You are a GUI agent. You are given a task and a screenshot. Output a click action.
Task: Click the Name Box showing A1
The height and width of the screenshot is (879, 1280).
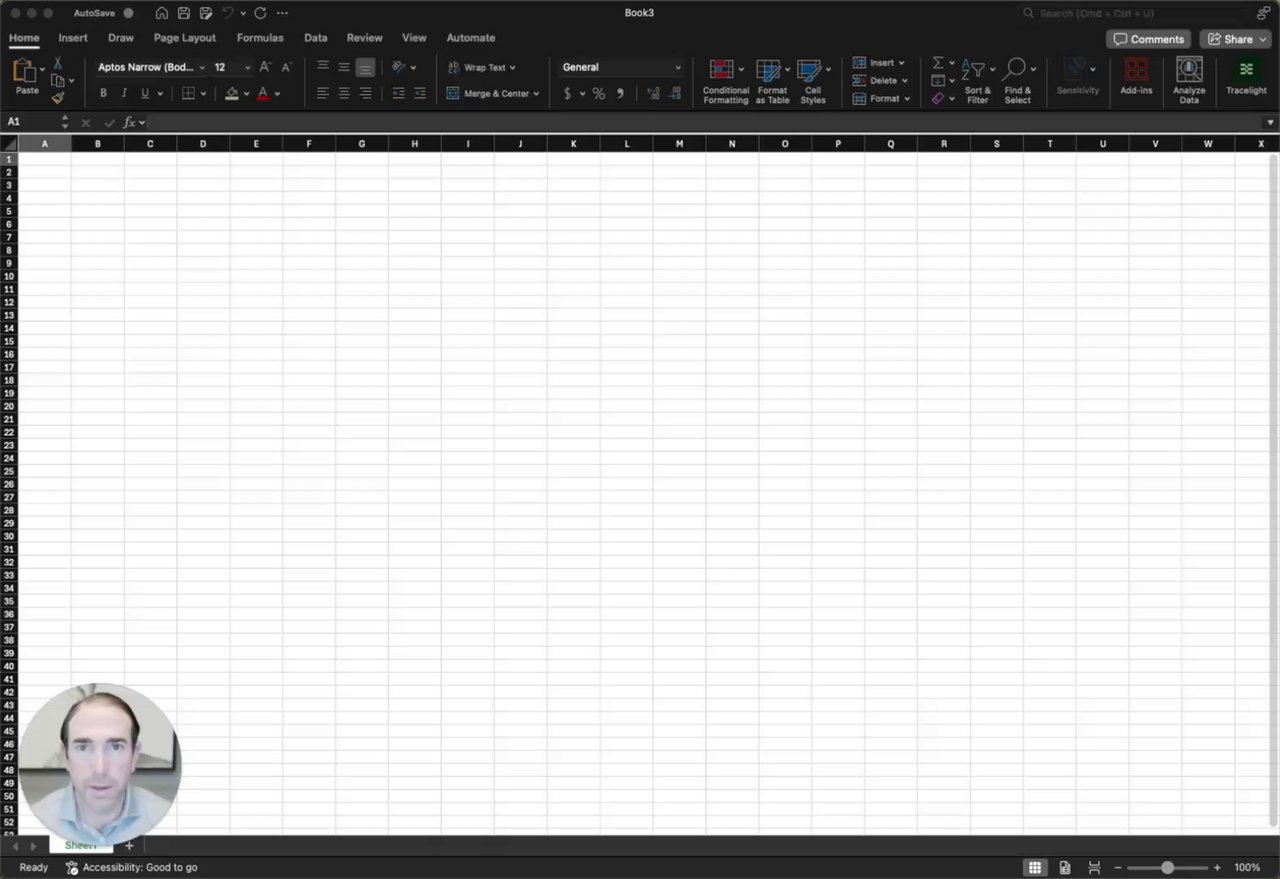pyautogui.click(x=32, y=122)
